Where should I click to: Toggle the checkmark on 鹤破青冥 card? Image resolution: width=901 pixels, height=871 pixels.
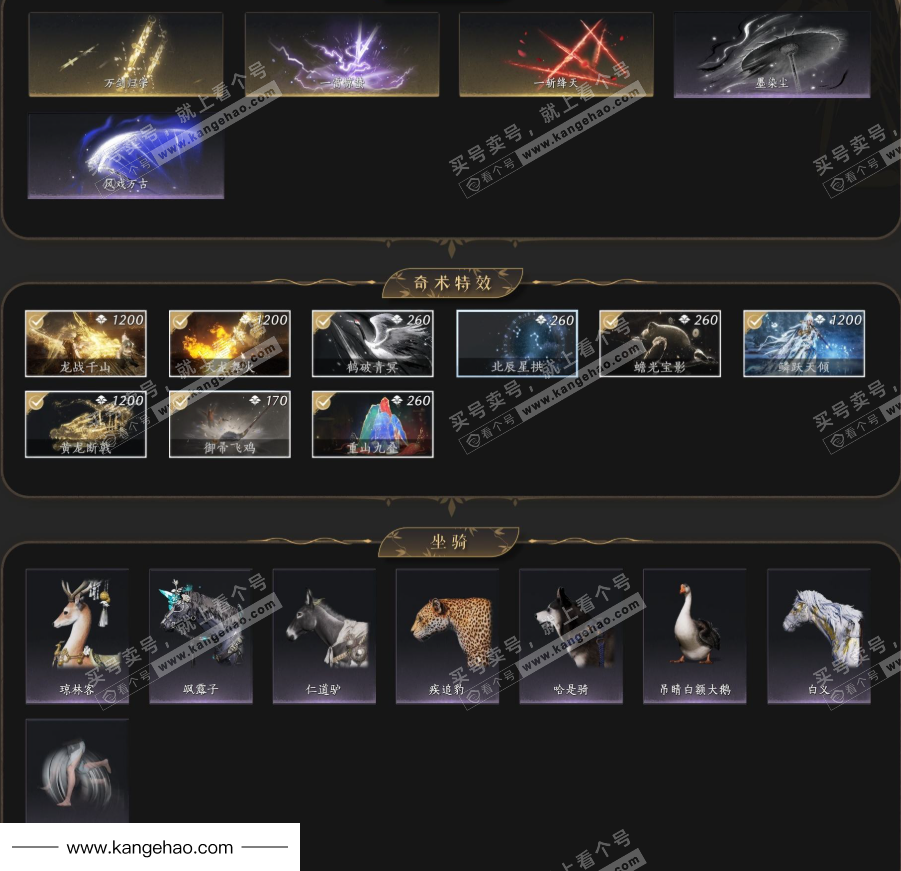click(323, 321)
